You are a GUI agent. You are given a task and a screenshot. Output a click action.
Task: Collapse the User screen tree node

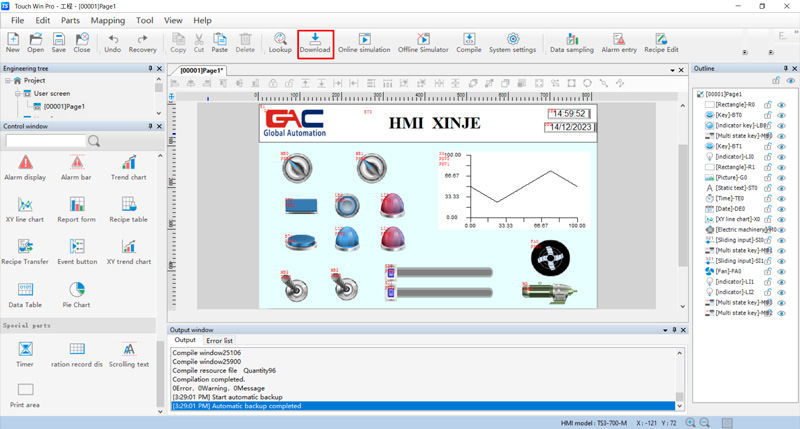click(x=17, y=93)
